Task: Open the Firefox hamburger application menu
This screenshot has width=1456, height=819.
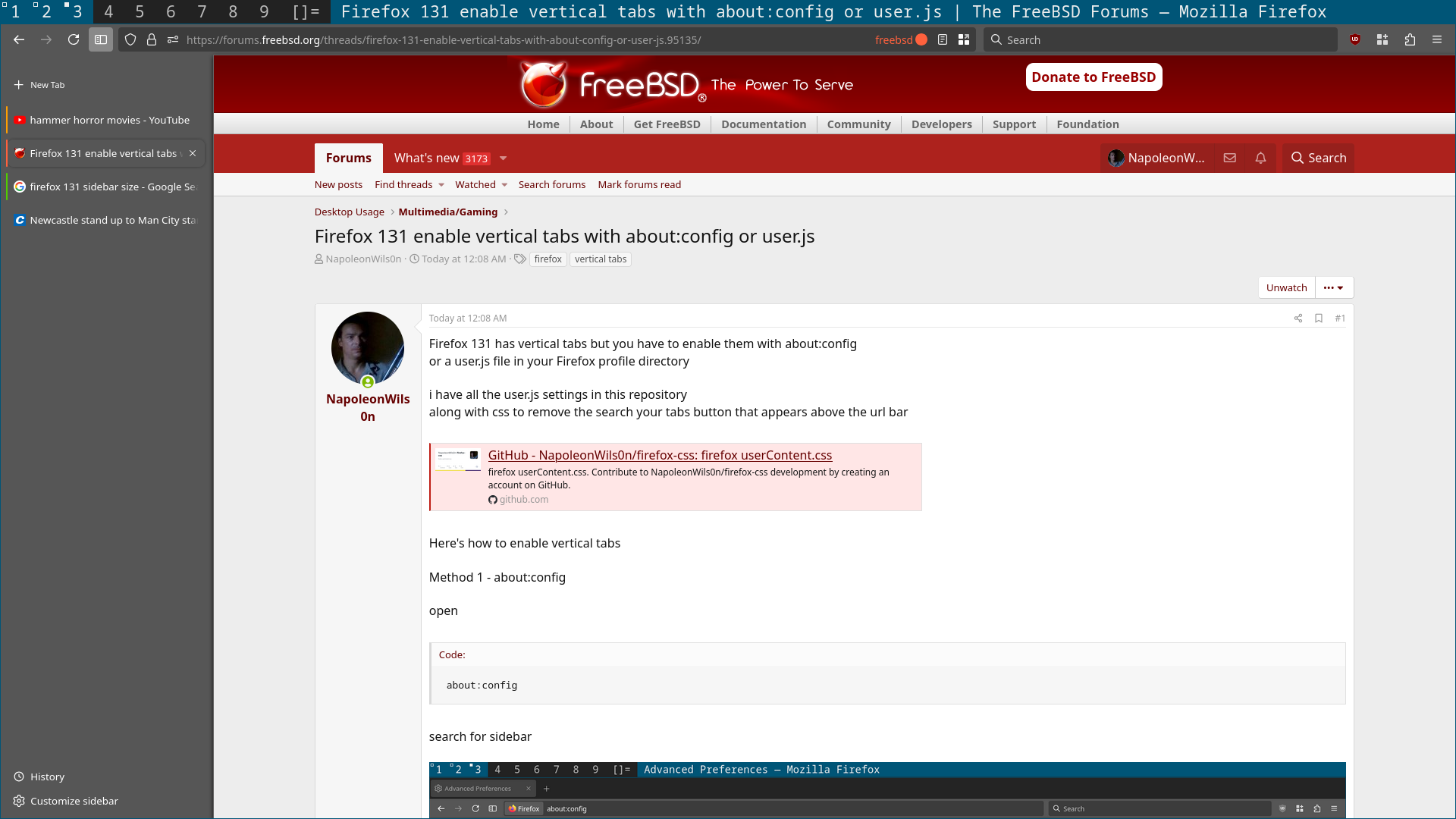Action: [1437, 39]
